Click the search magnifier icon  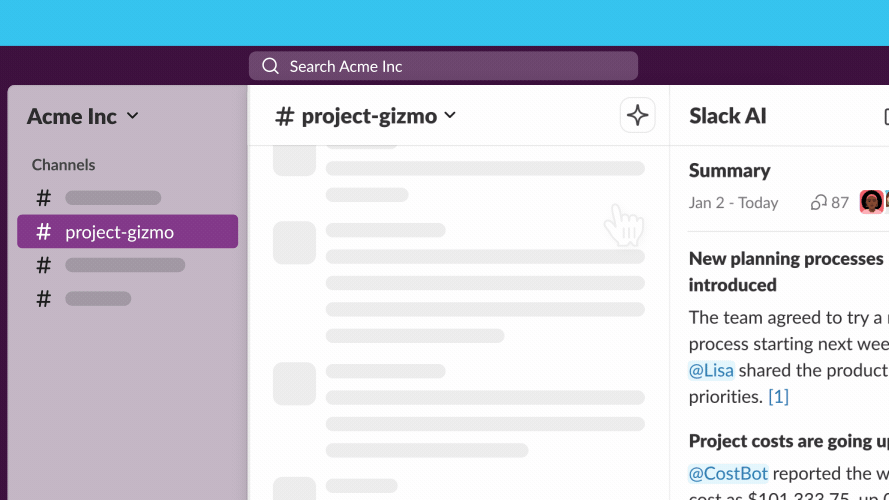tap(270, 66)
